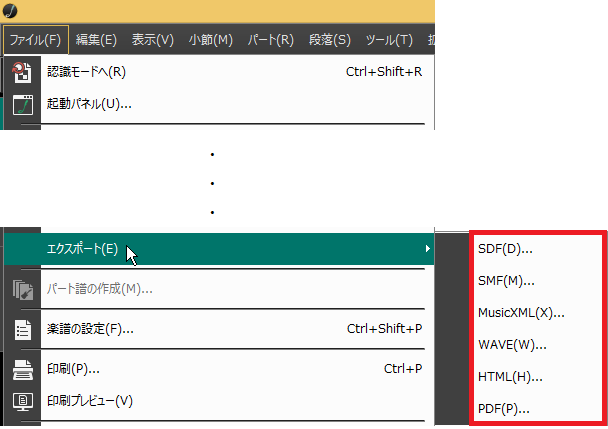Select 認識モードへ(R) menu entry
Image resolution: width=608 pixels, height=429 pixels.
[x=86, y=72]
